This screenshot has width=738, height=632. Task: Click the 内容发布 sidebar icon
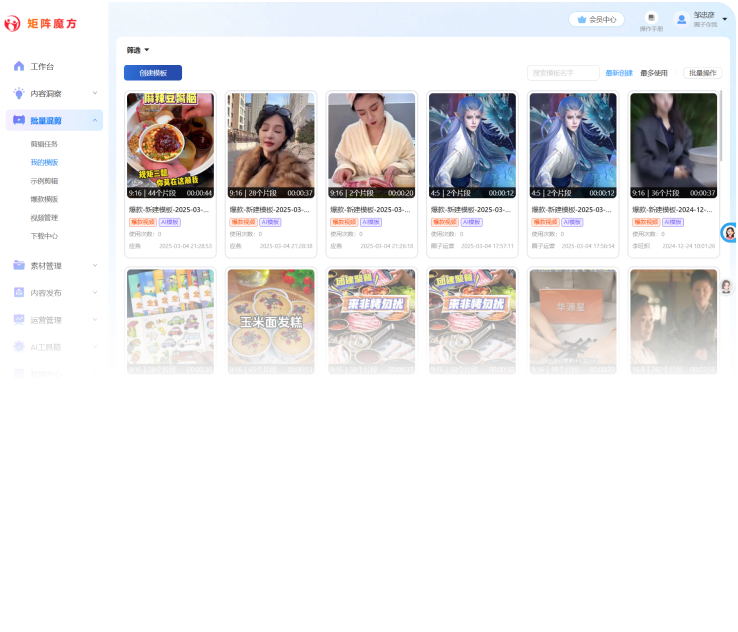click(x=19, y=292)
